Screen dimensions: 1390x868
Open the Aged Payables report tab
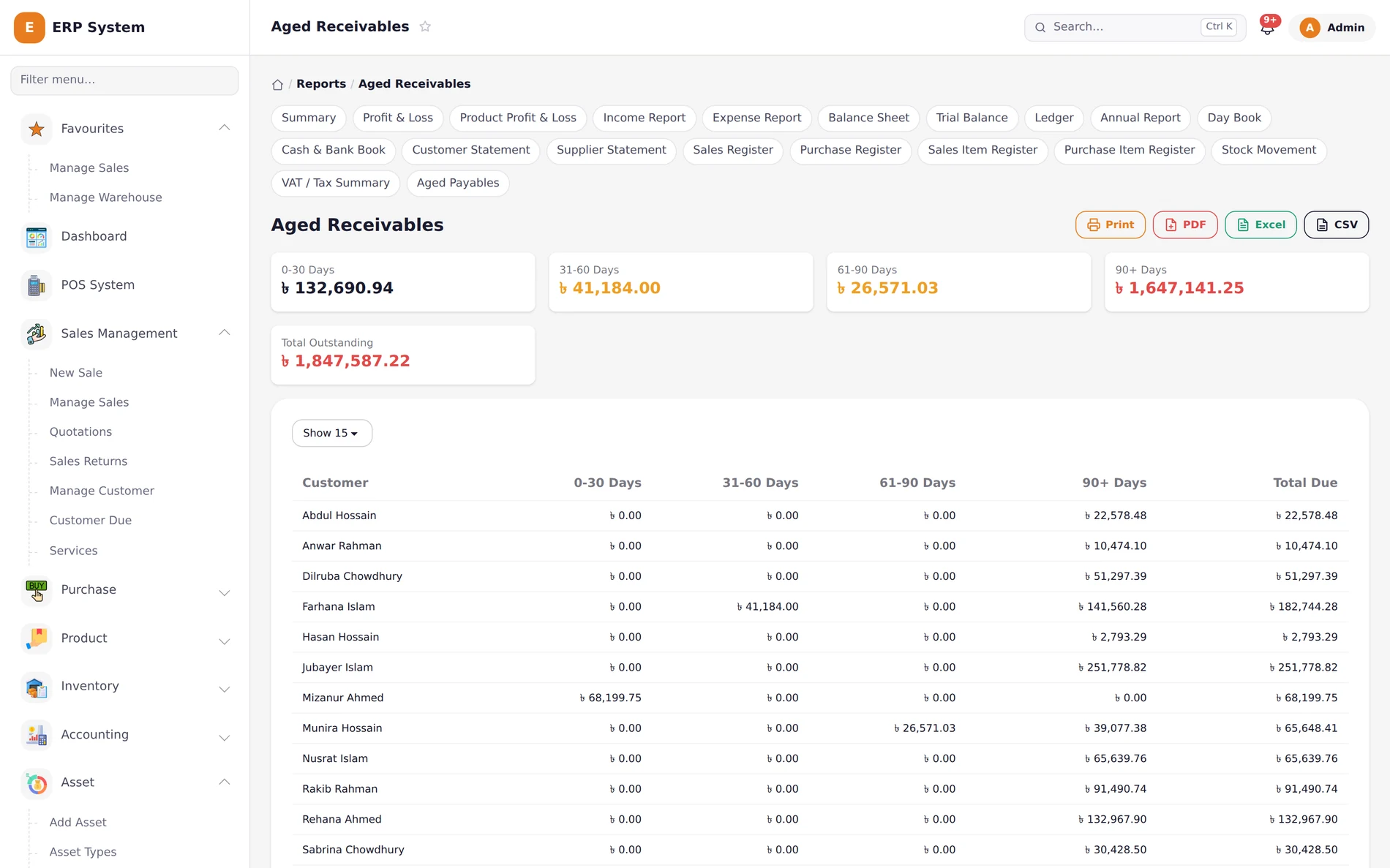458,183
